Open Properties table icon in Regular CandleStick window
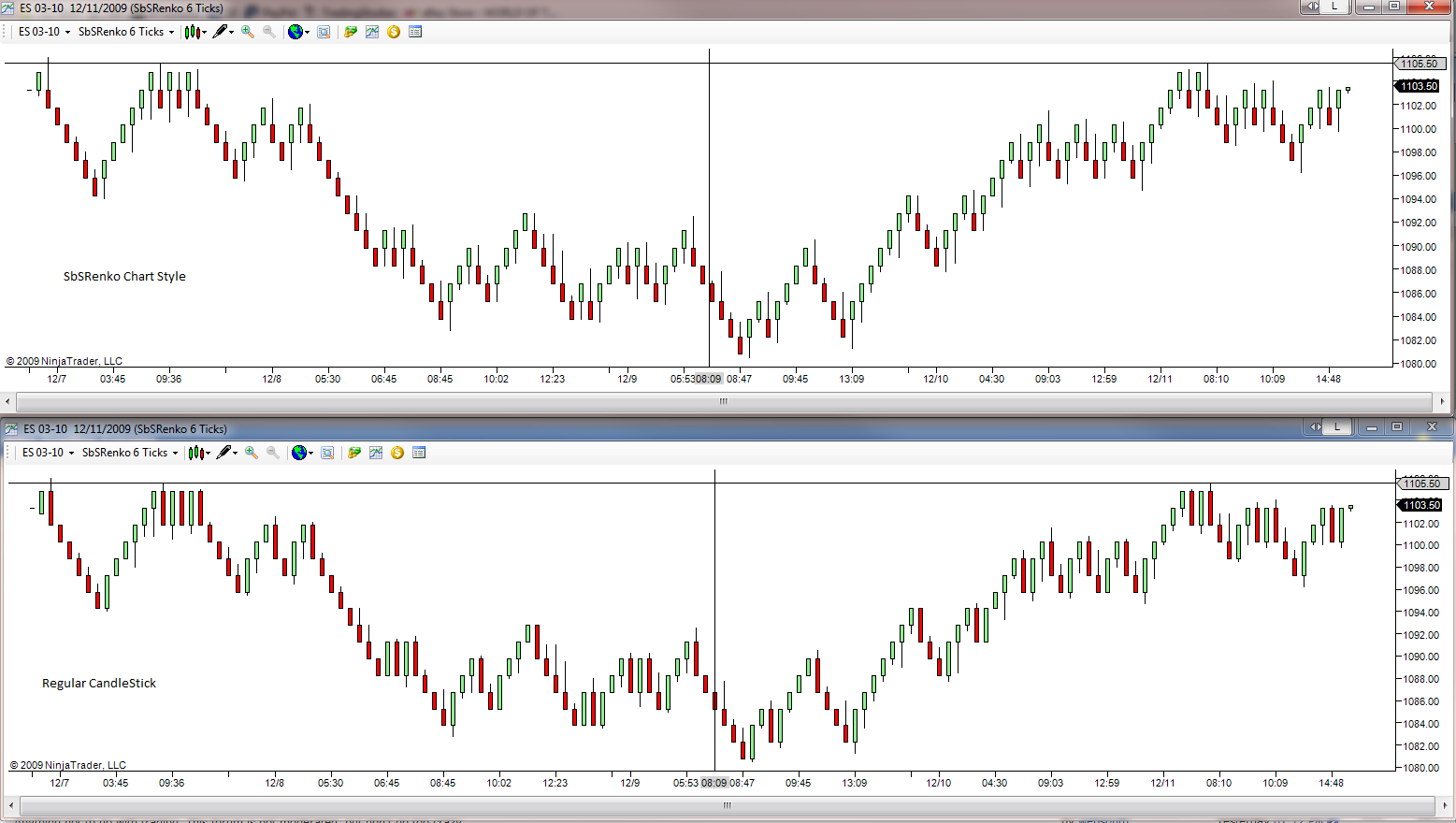The height and width of the screenshot is (823, 1456). pyautogui.click(x=419, y=453)
